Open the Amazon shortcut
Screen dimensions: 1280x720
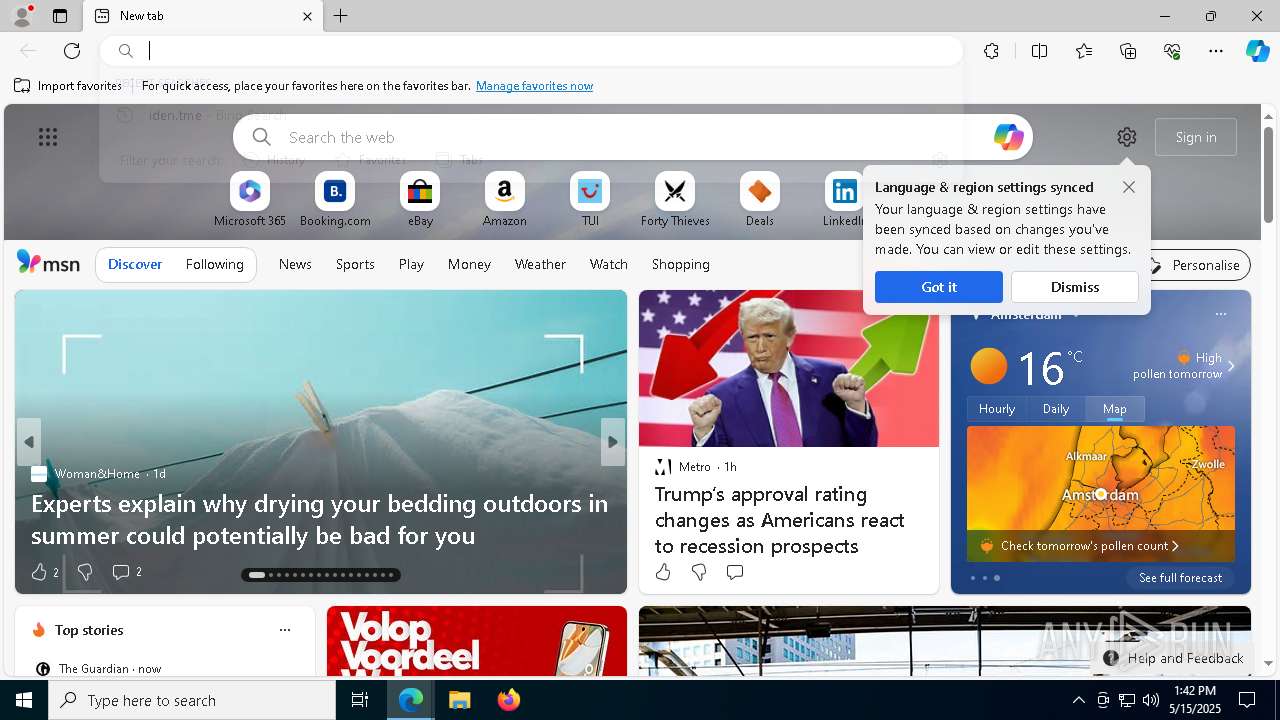click(504, 200)
